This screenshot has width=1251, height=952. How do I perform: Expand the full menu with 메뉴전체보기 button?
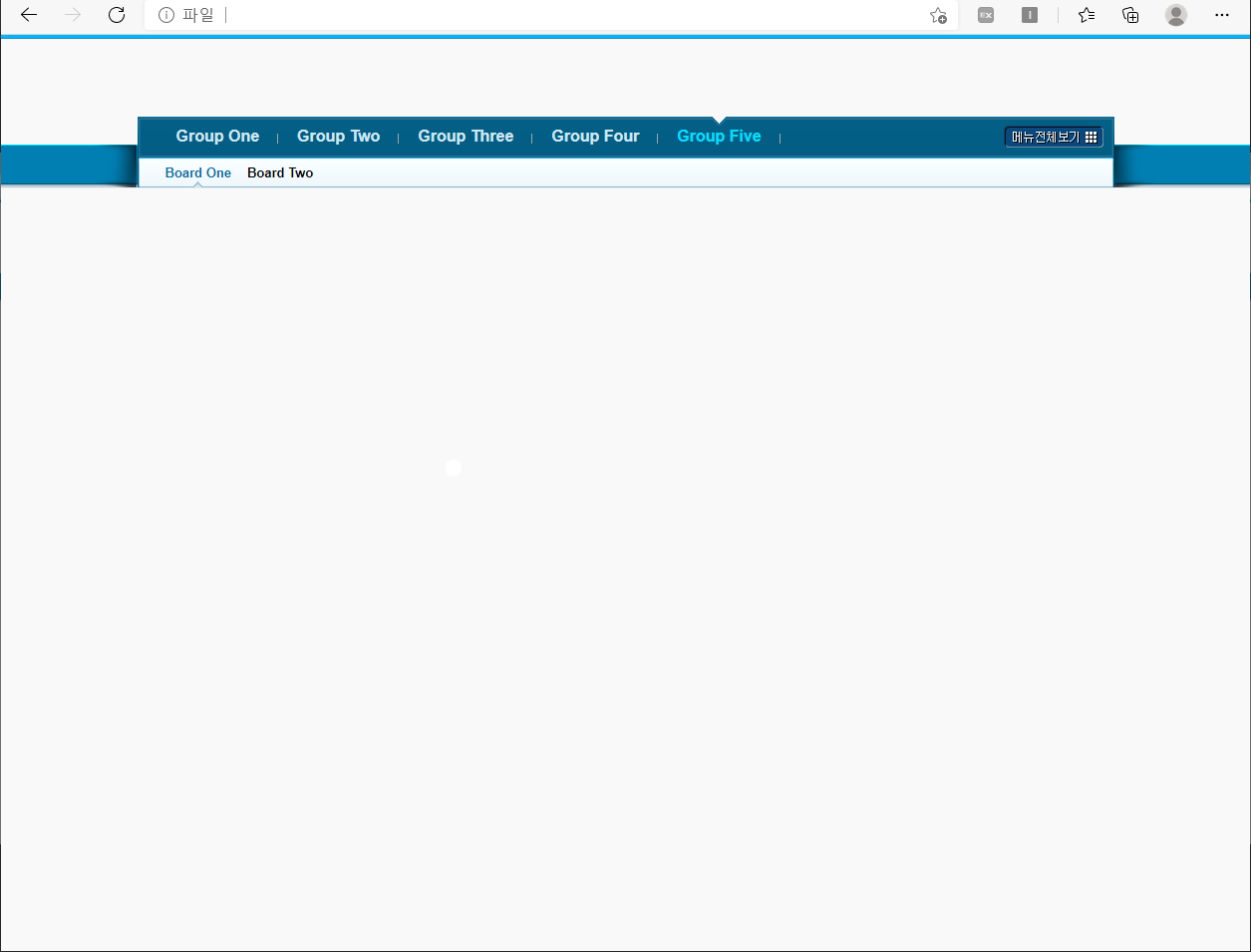(1054, 138)
